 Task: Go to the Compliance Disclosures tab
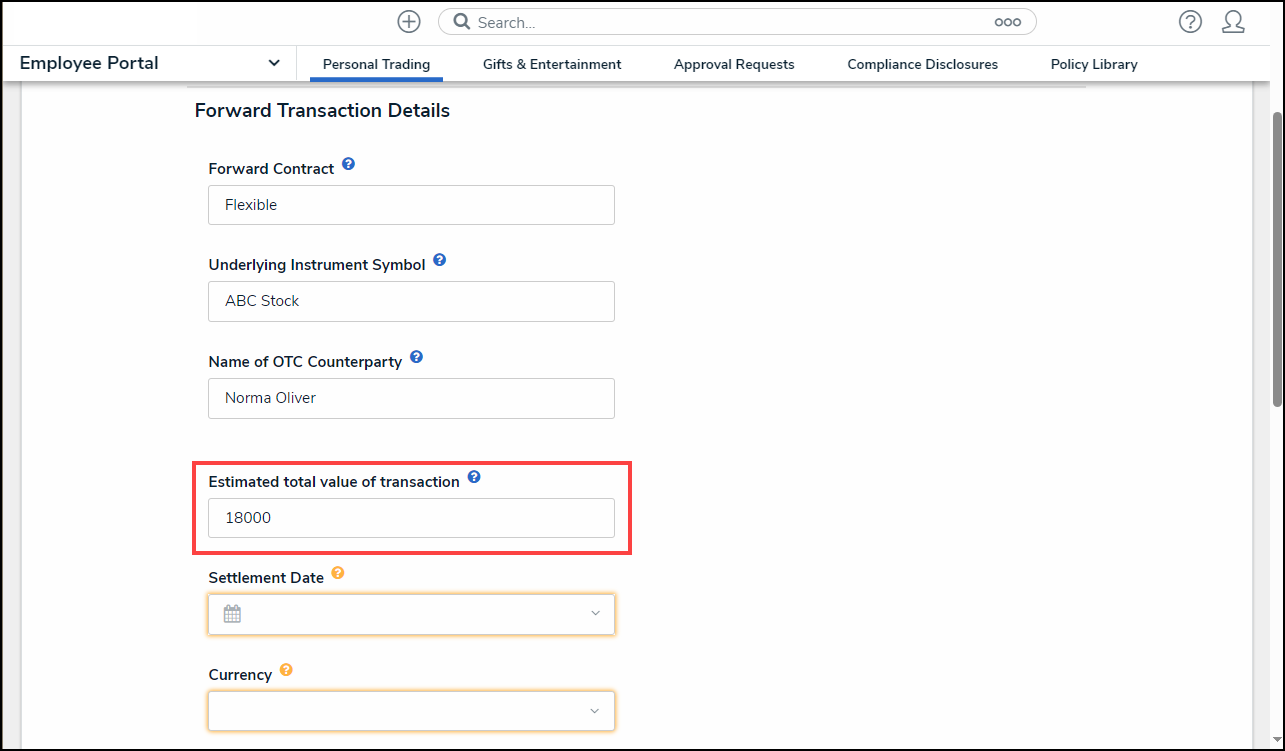pyautogui.click(x=922, y=64)
